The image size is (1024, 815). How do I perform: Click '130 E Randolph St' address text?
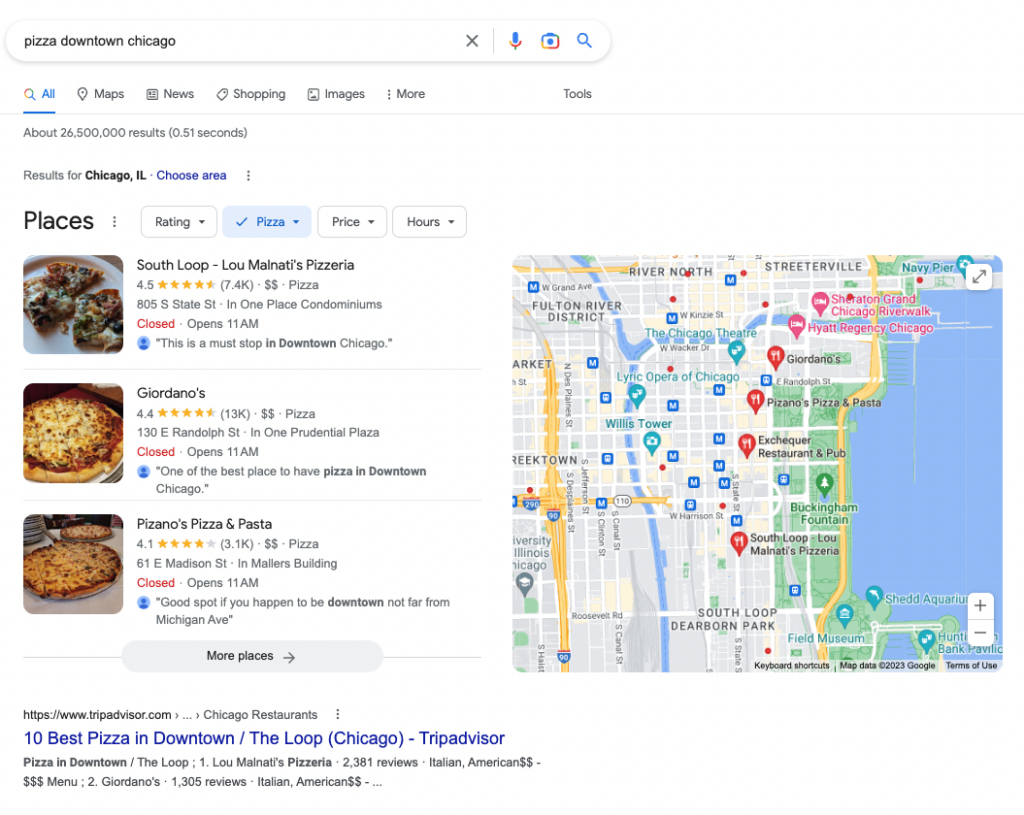point(188,432)
